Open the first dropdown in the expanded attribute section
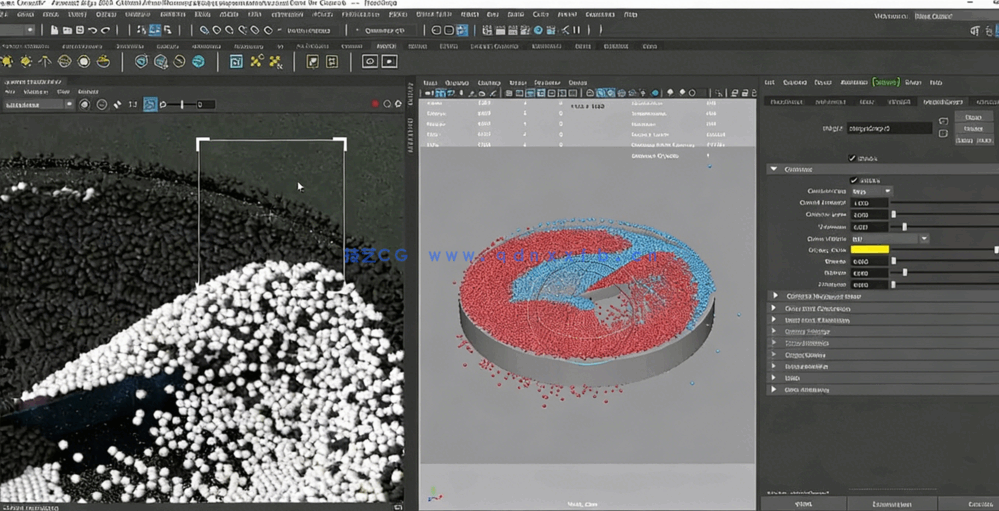 [x=870, y=191]
